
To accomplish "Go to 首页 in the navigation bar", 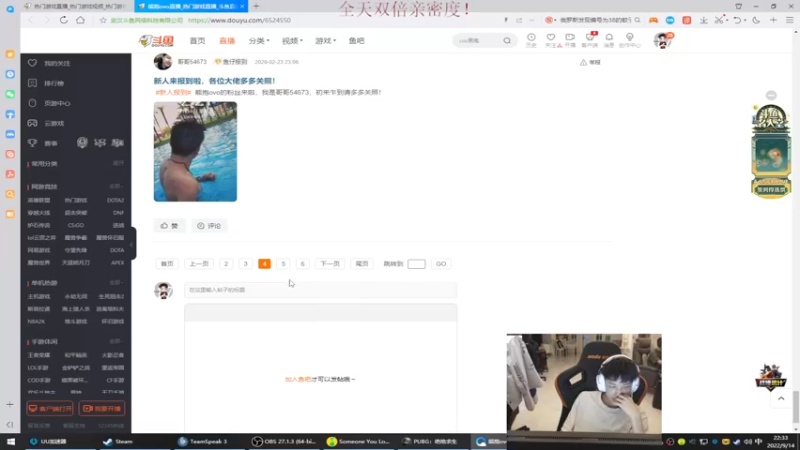I will [x=197, y=41].
